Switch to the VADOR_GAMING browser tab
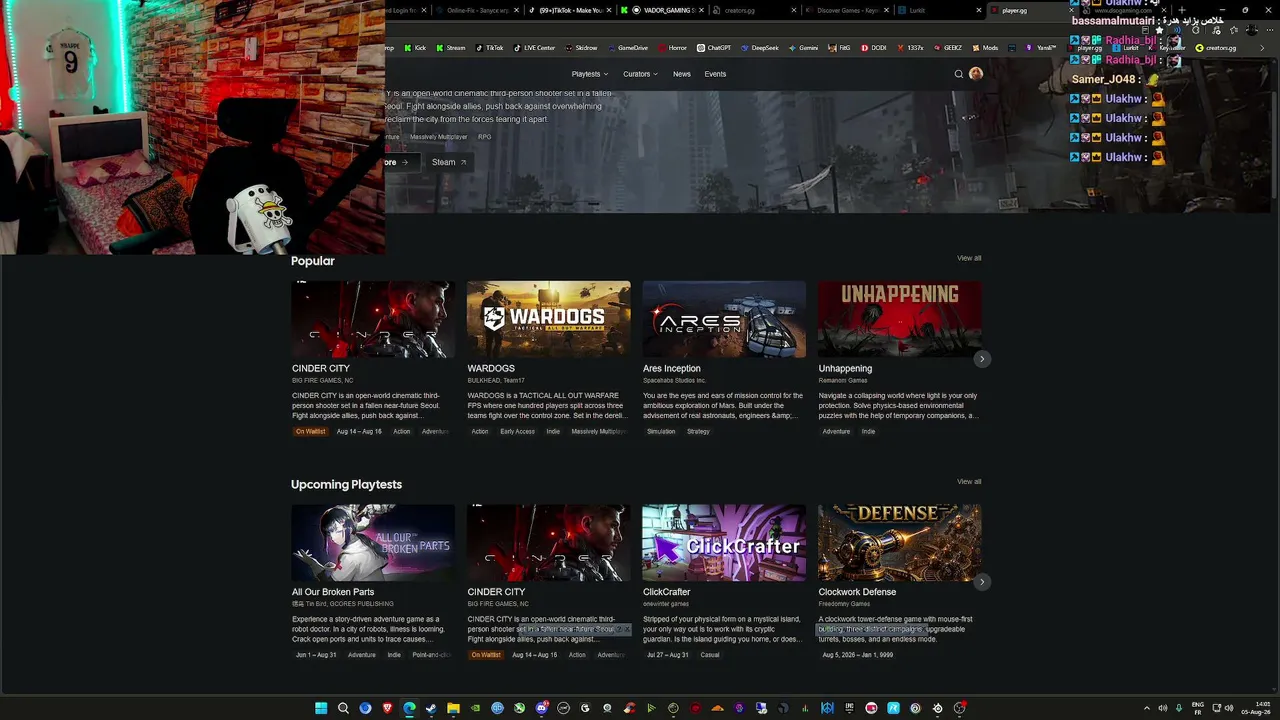 [x=661, y=10]
